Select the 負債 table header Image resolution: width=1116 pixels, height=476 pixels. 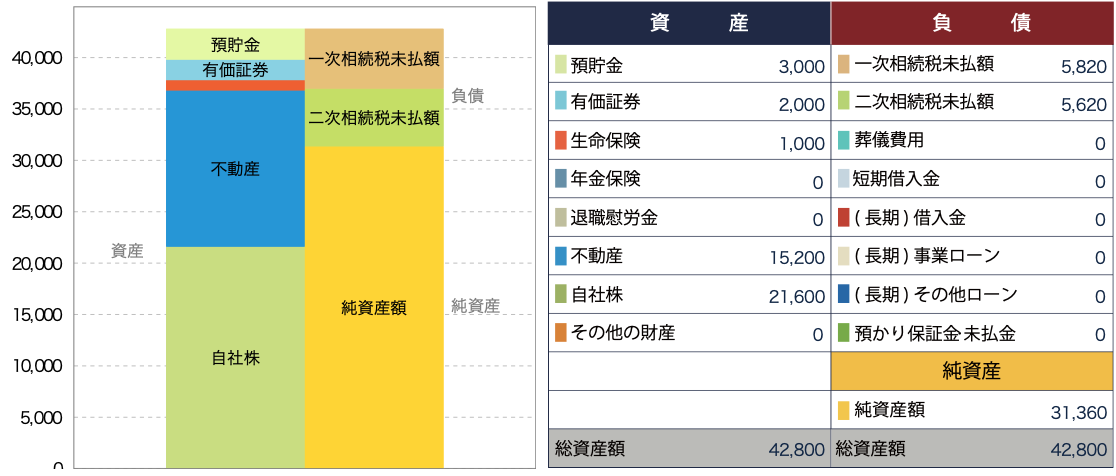[972, 24]
